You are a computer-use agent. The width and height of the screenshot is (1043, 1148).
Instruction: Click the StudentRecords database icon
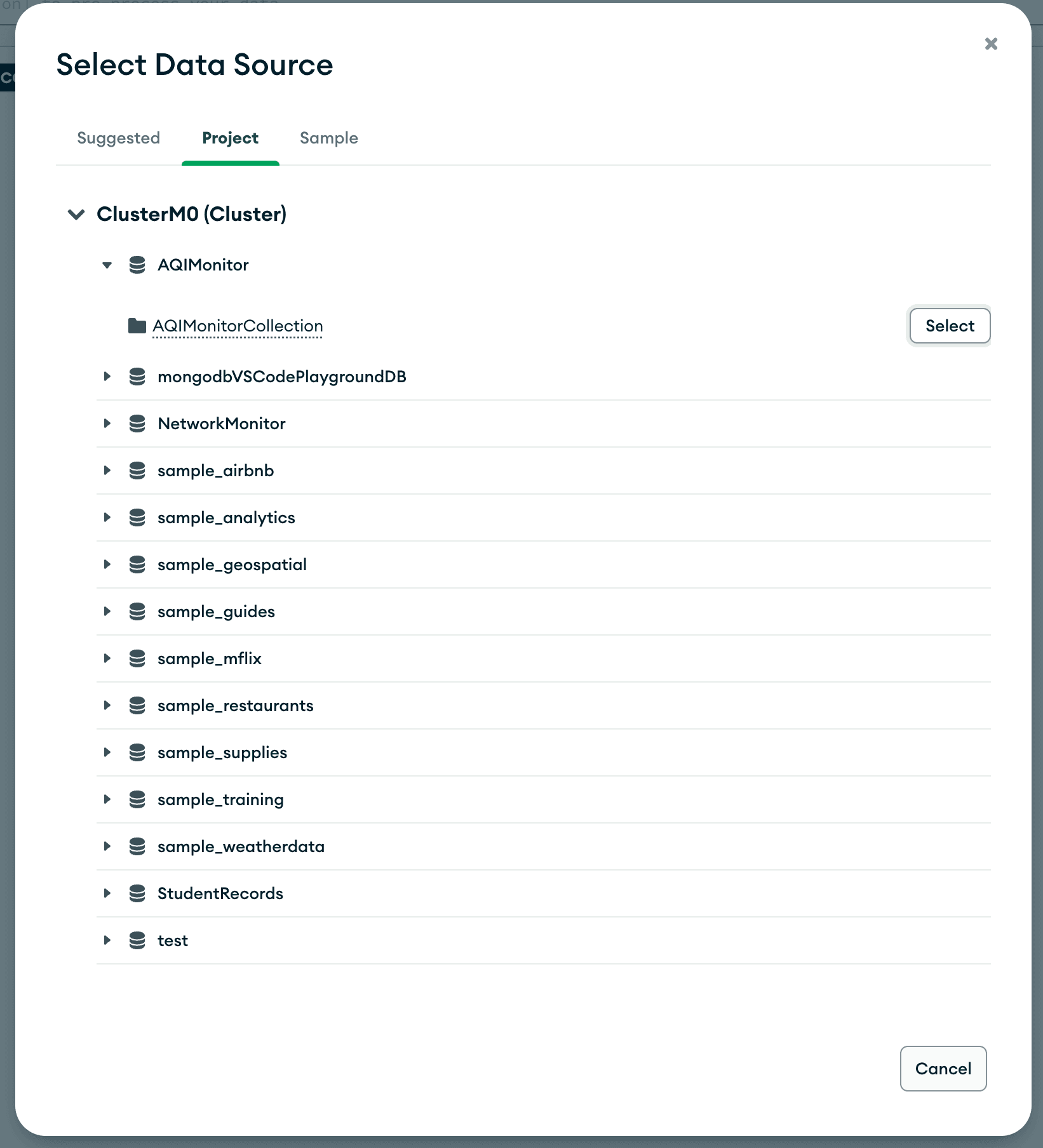(137, 893)
